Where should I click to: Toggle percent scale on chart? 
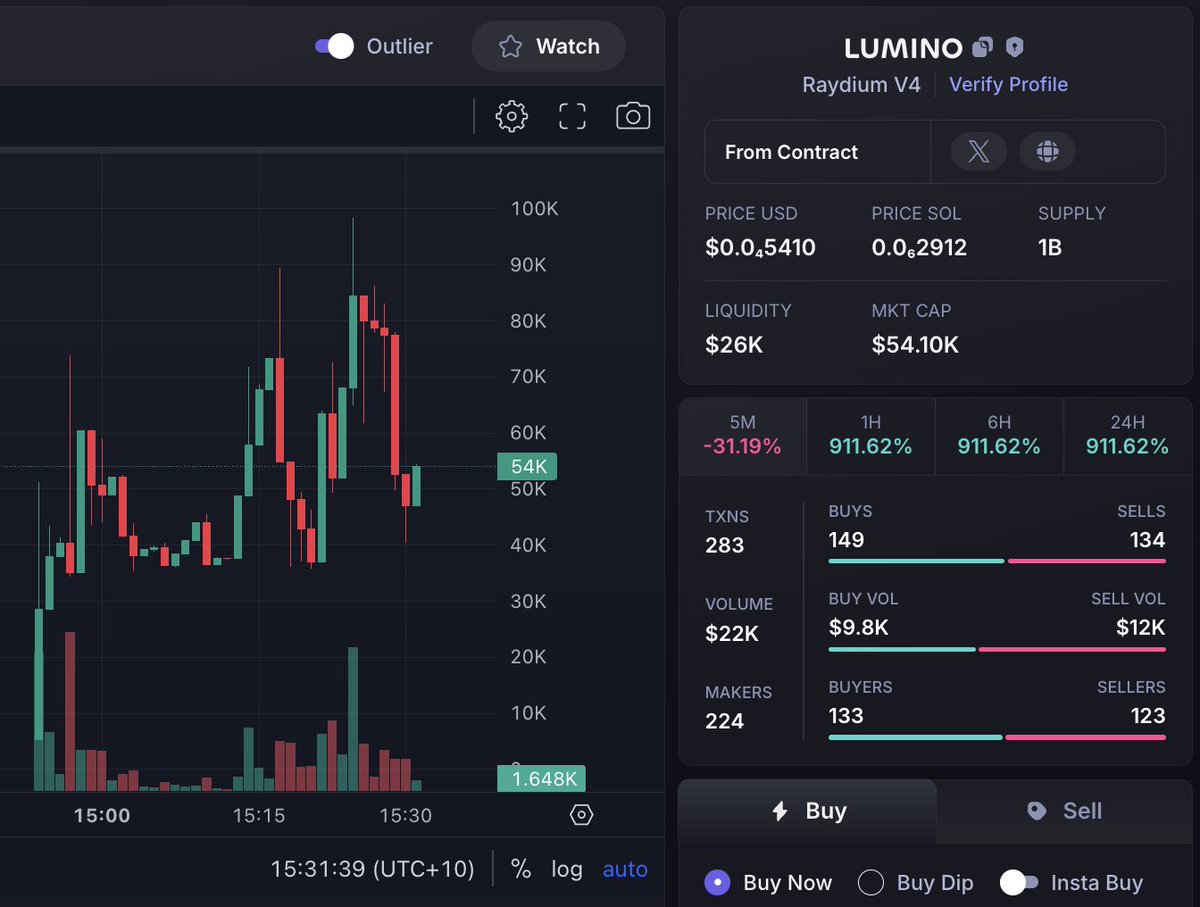(521, 869)
